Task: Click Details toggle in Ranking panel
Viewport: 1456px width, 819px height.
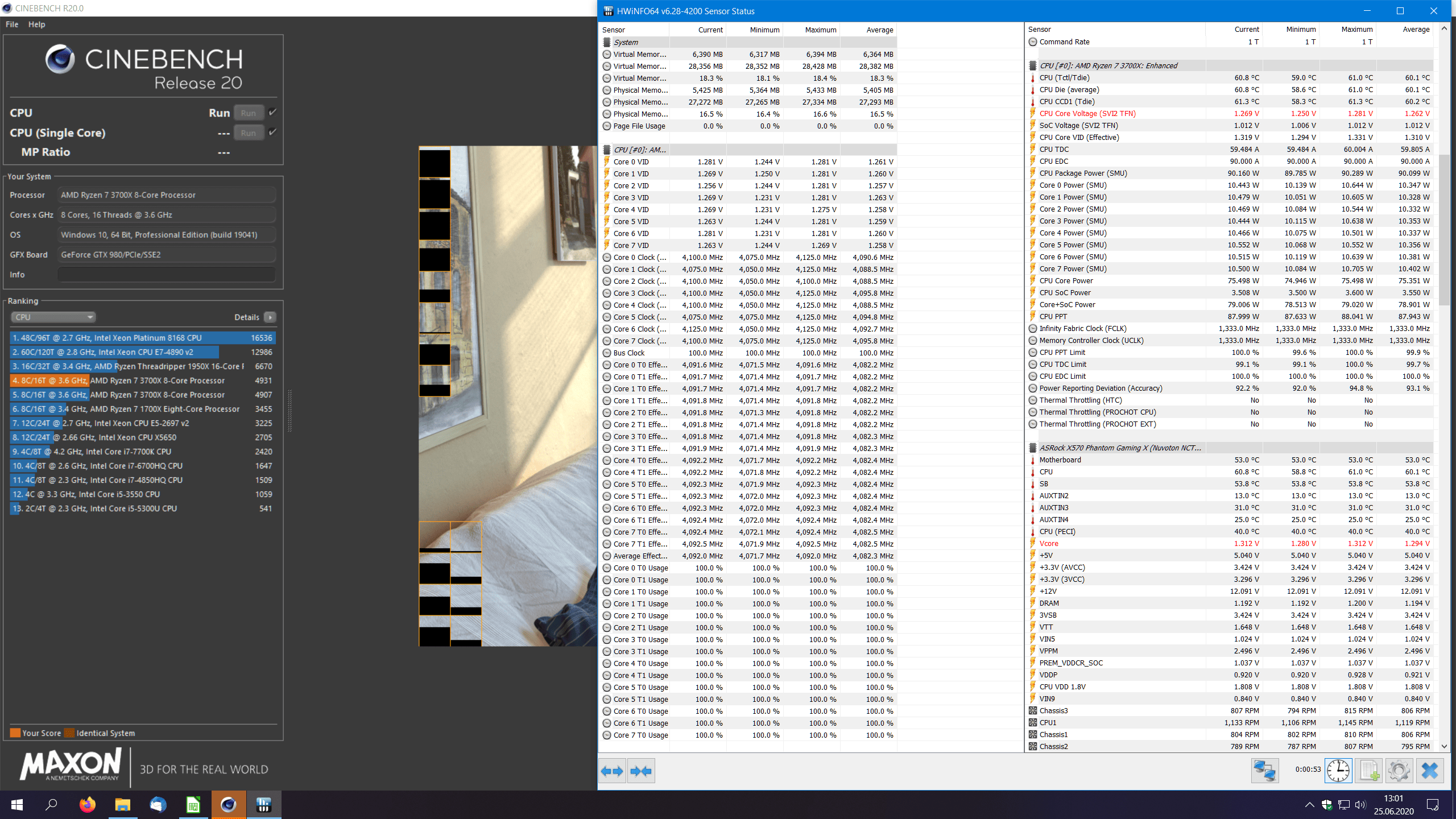Action: 271,317
